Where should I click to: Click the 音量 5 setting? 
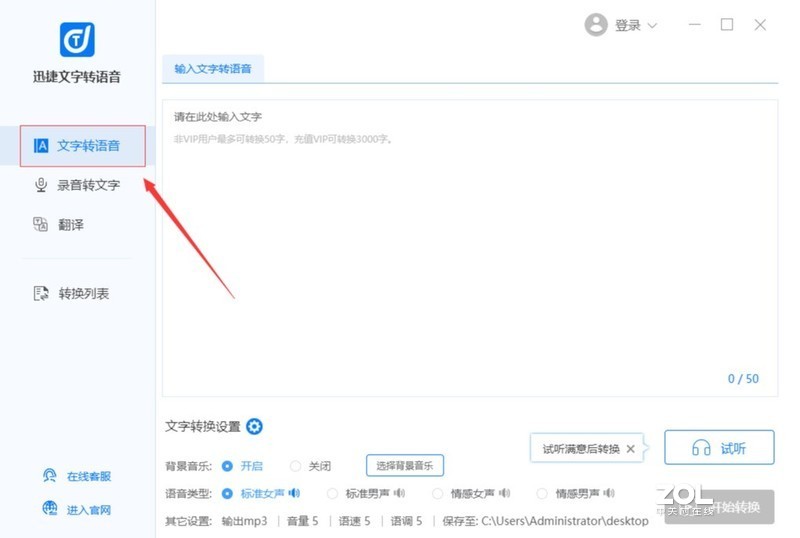(303, 521)
